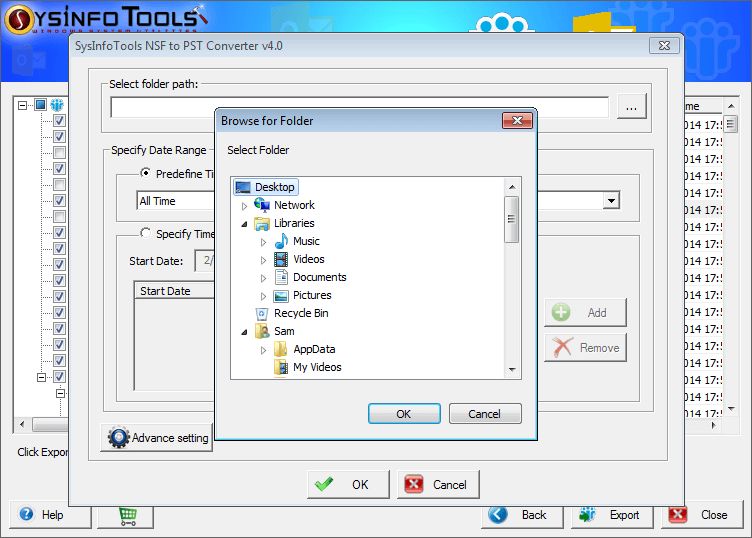
Task: Click the red X Remove icon
Action: click(x=562, y=347)
